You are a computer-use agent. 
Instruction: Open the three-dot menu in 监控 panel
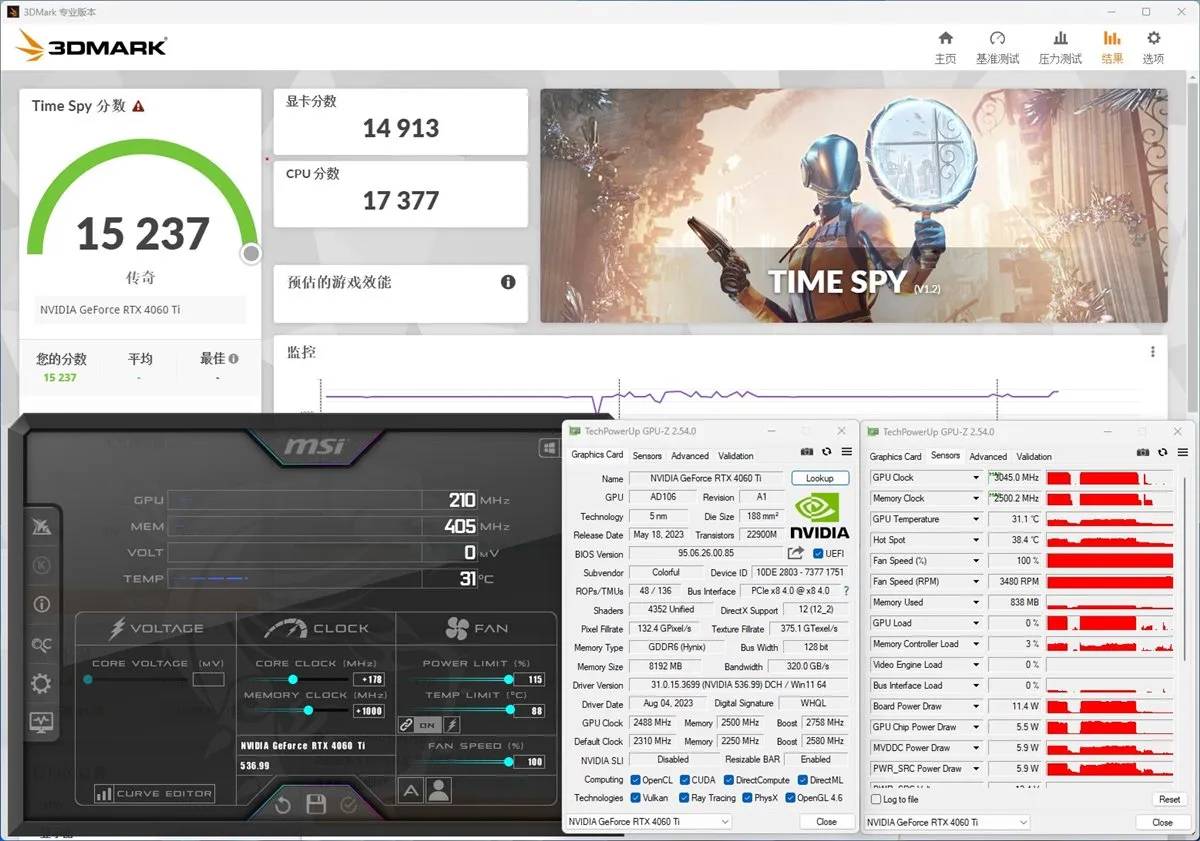(x=1152, y=352)
